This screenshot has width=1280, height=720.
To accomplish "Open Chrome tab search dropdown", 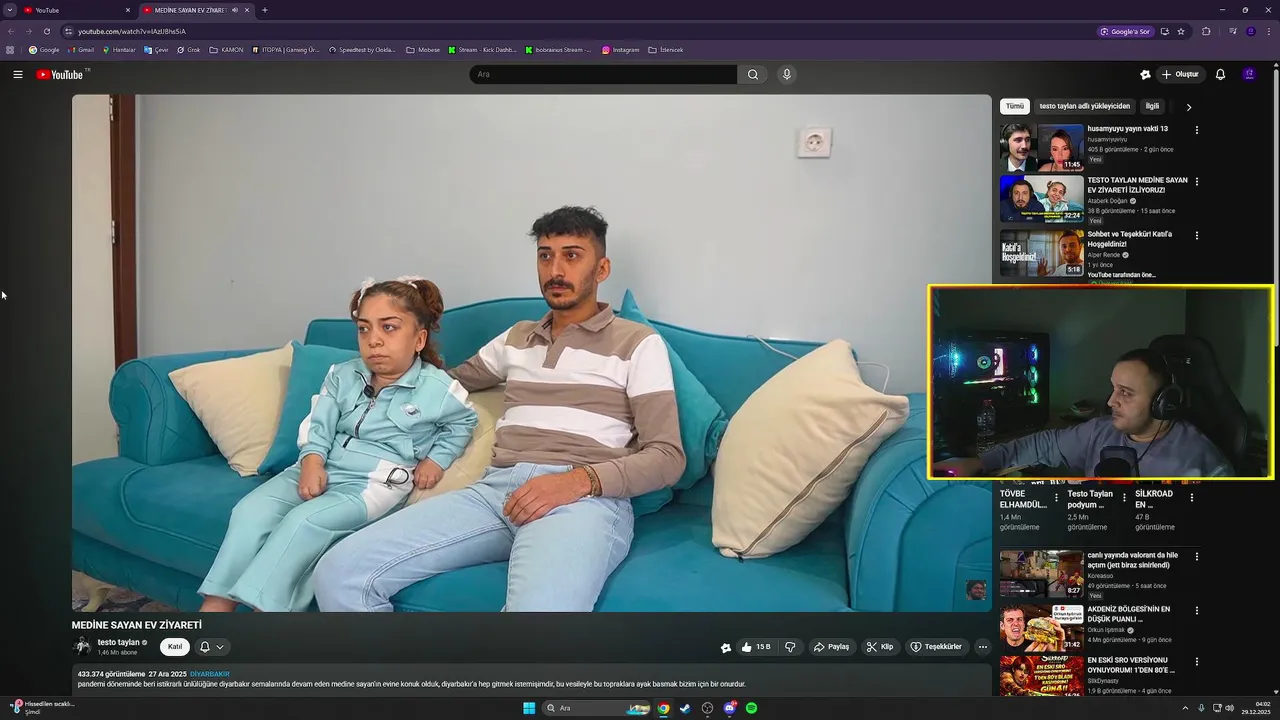I will pyautogui.click(x=10, y=10).
